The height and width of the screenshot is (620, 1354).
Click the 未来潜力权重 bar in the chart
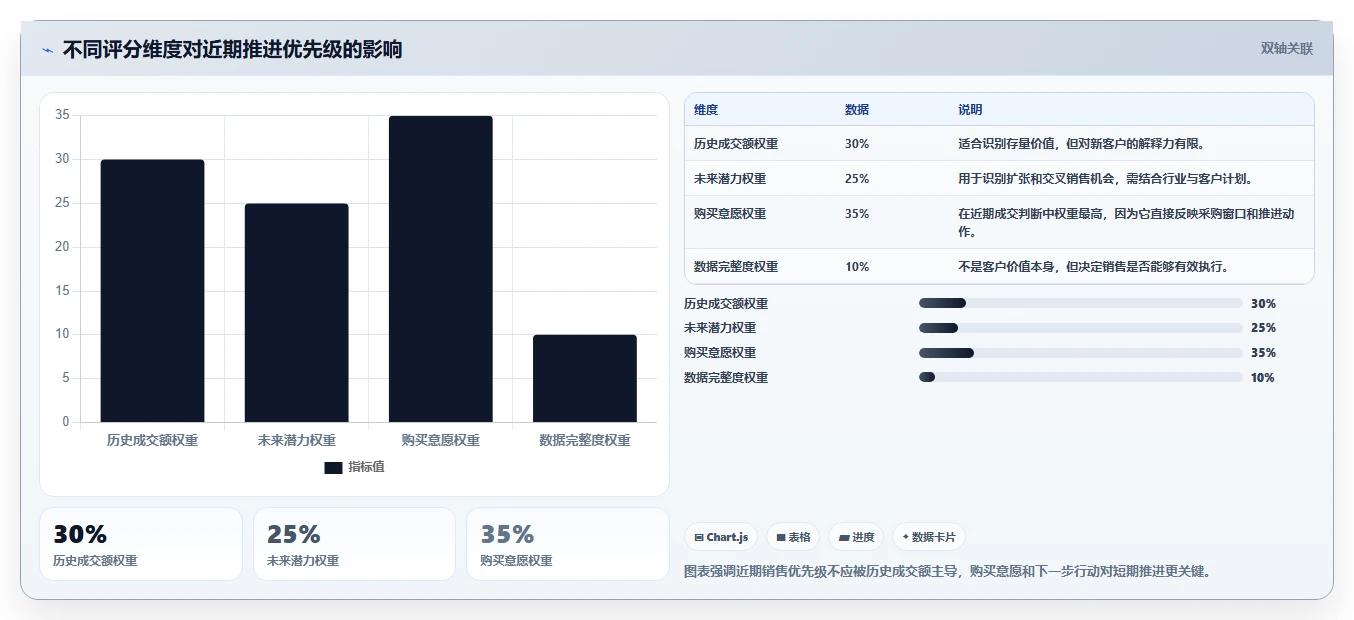pyautogui.click(x=296, y=313)
